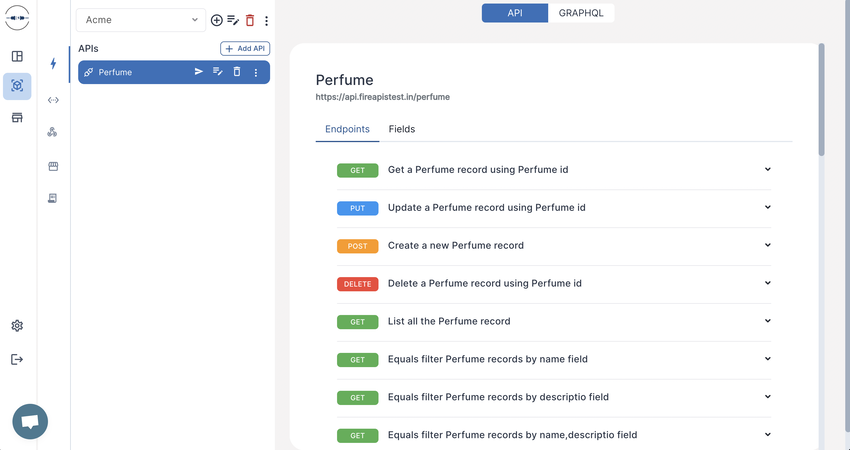Open the settings gear in left sidebar

(x=17, y=326)
